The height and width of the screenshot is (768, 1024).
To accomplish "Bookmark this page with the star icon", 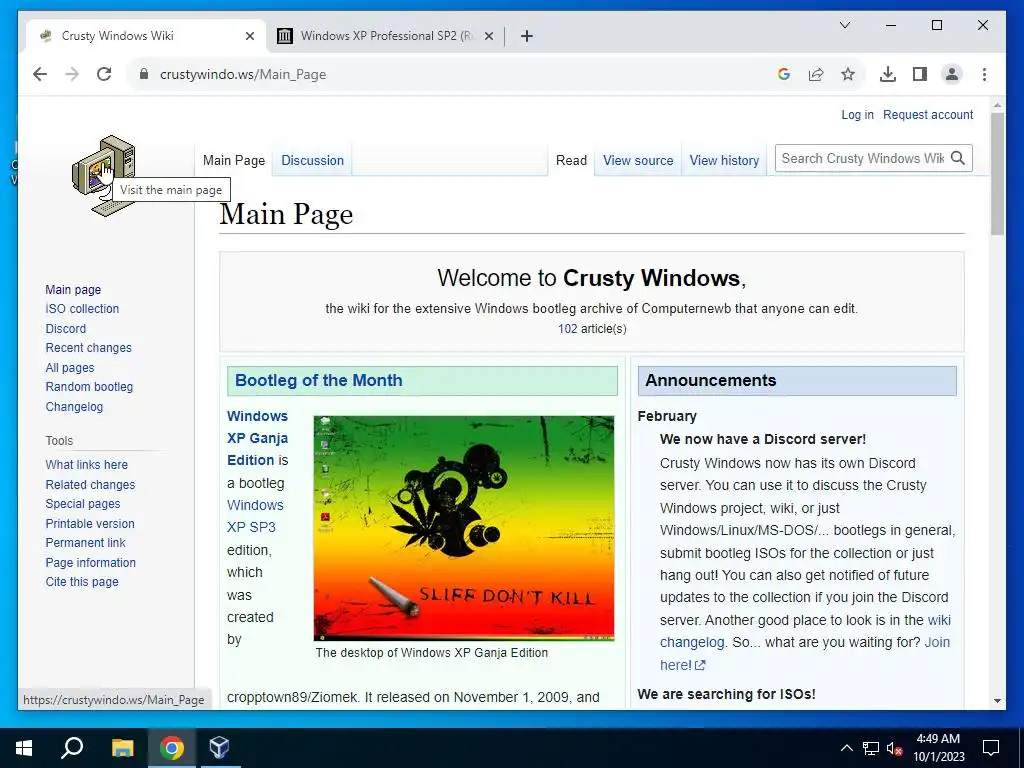I will 848,74.
